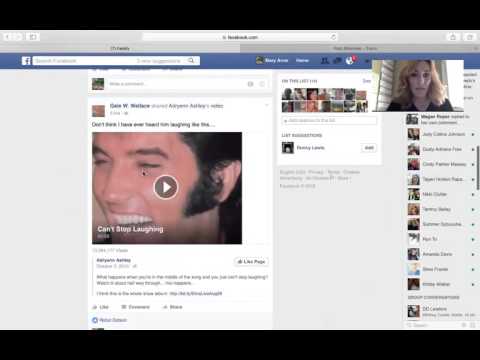Open account menu dropdown arrow in blue bar
Screen dimensions: 480x360
point(367,61)
